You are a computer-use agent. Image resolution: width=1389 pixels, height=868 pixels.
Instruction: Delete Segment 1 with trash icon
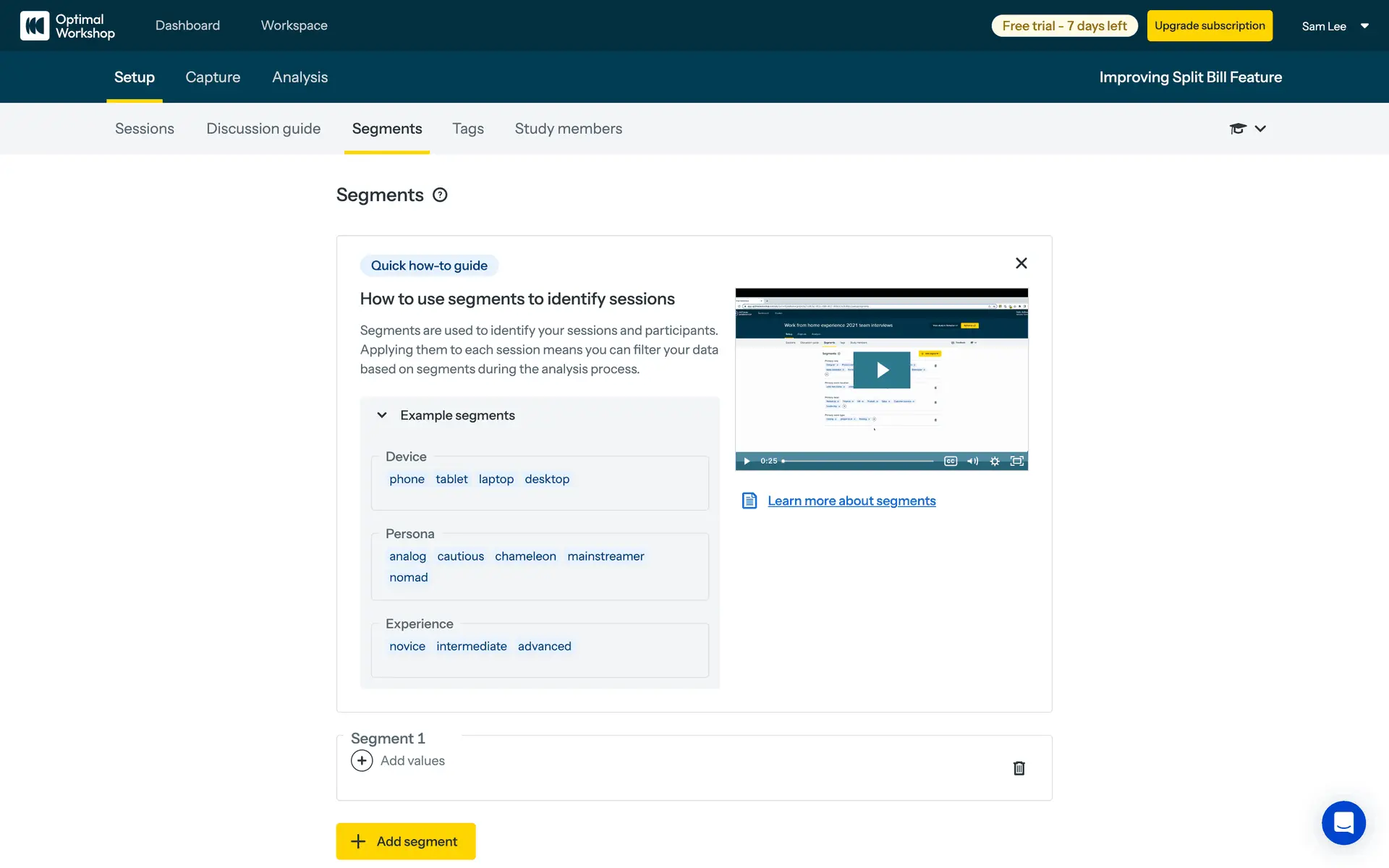pyautogui.click(x=1019, y=768)
